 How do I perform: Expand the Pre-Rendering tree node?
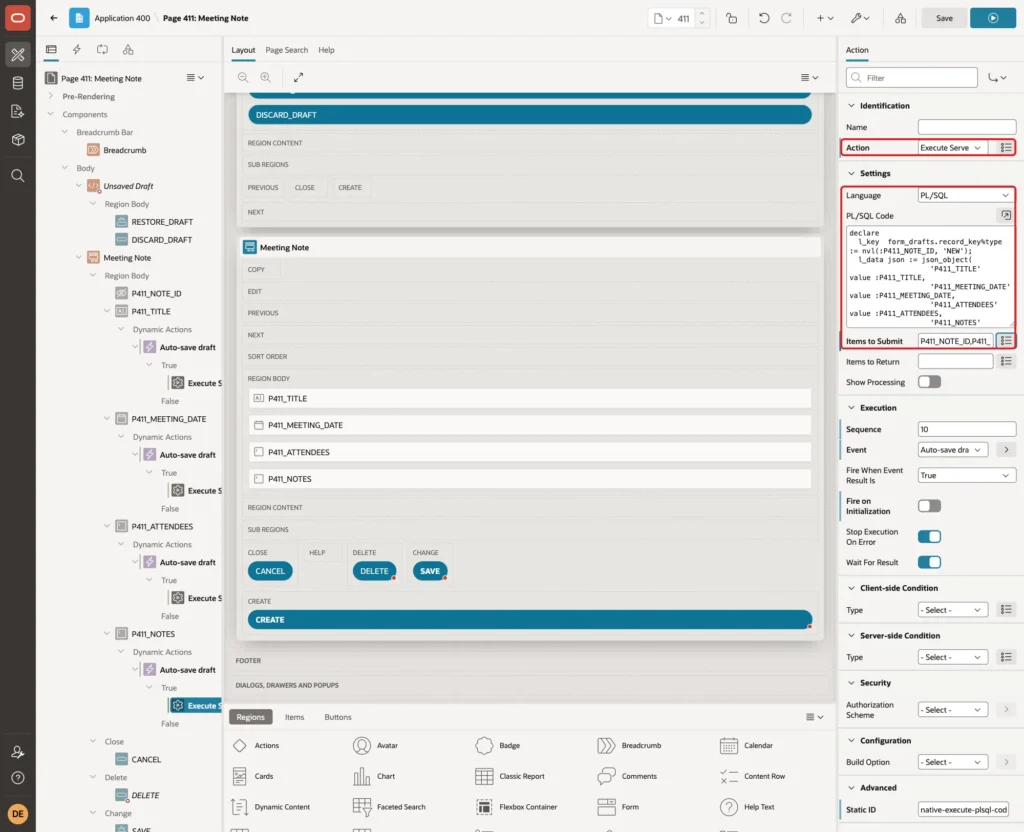(x=51, y=96)
